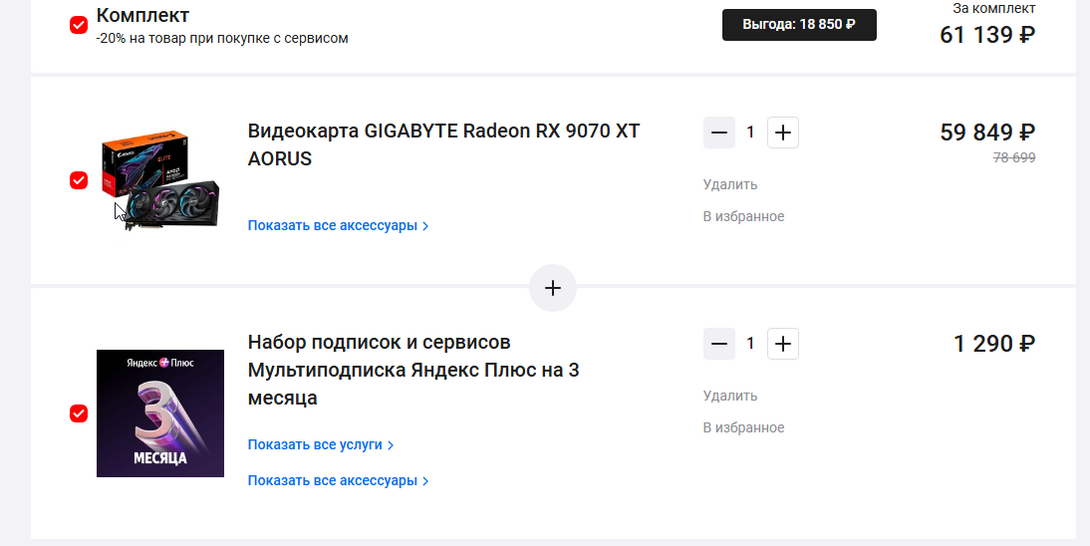Image resolution: width=1090 pixels, height=546 pixels.
Task: Increase quantity of GIGABYTE Radeon videocard
Action: 783,132
